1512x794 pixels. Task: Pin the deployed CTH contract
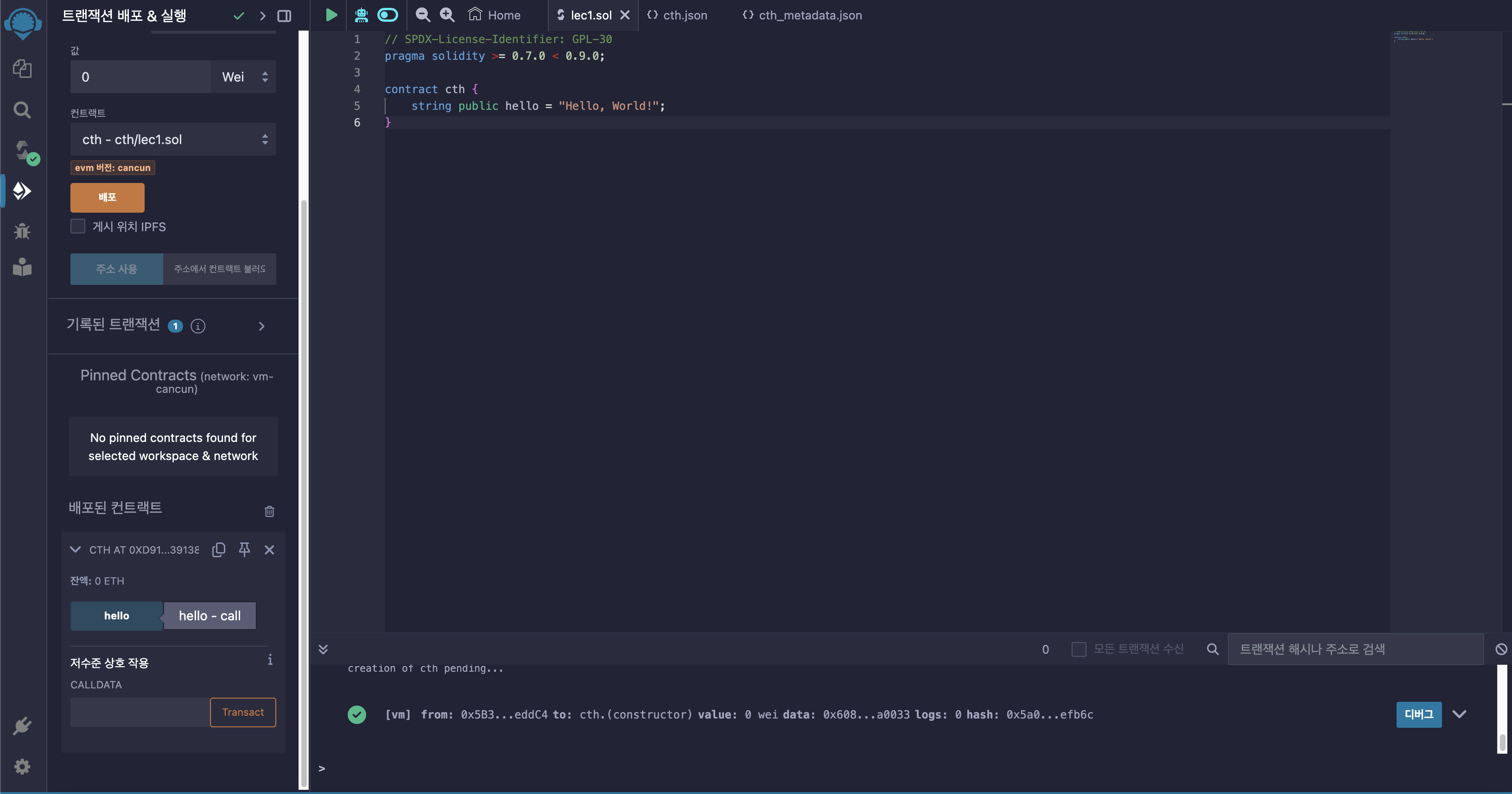coord(244,549)
